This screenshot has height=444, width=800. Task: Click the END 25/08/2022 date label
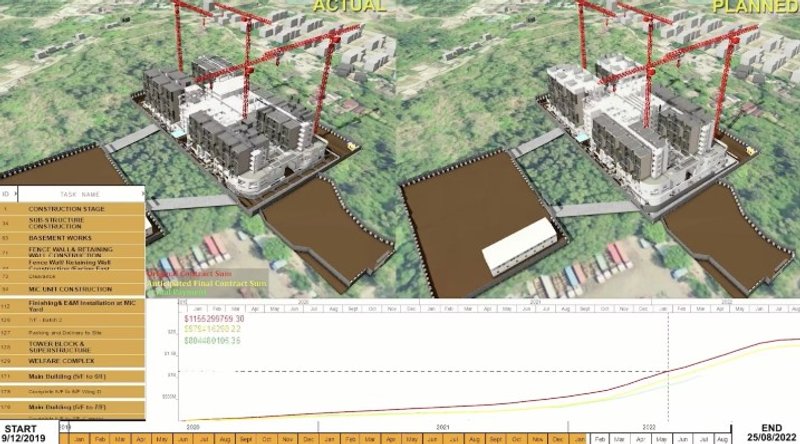click(771, 433)
